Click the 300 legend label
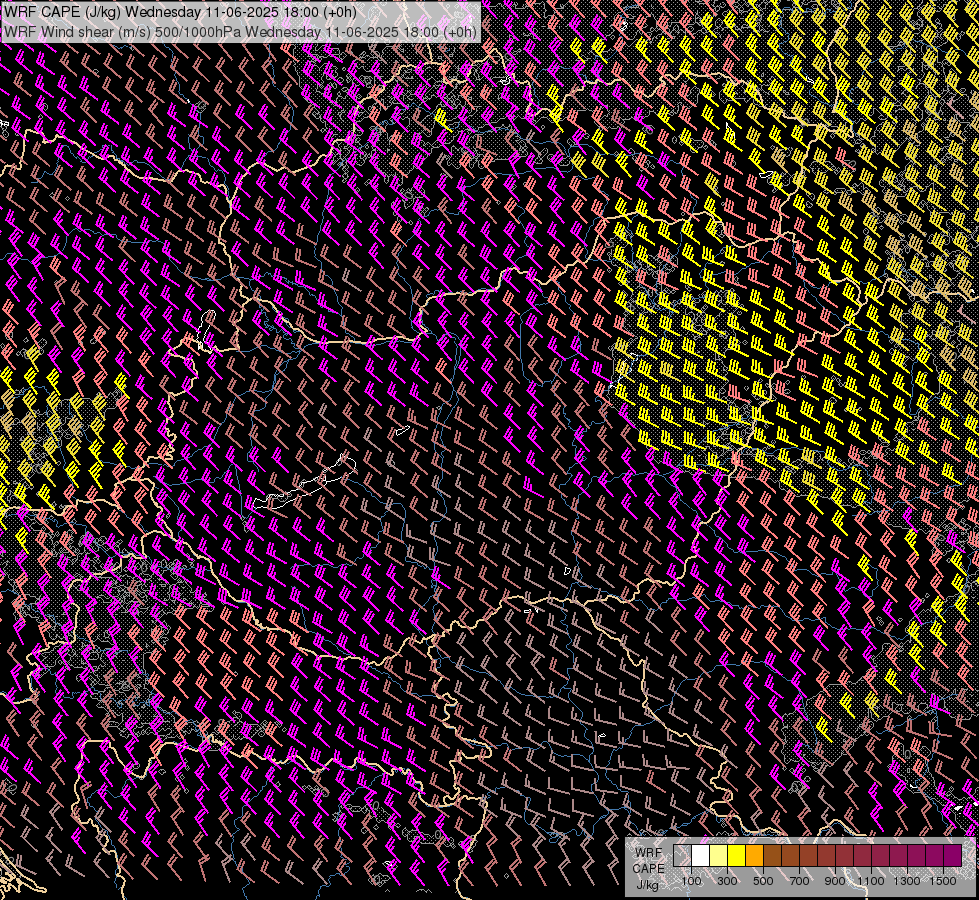The width and height of the screenshot is (979, 900). point(727,881)
